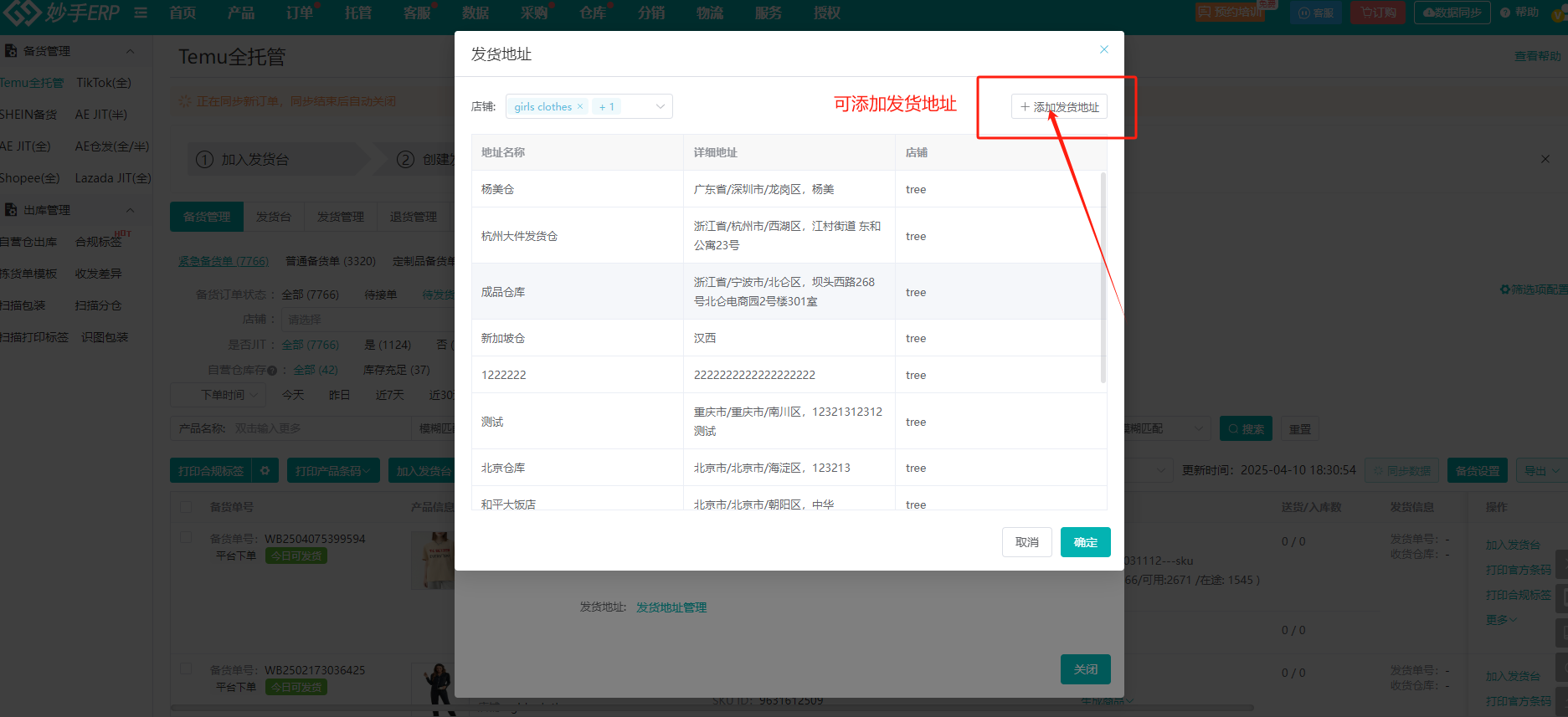Click the 添加发货地址 button
Image resolution: width=1568 pixels, height=717 pixels.
1059,106
